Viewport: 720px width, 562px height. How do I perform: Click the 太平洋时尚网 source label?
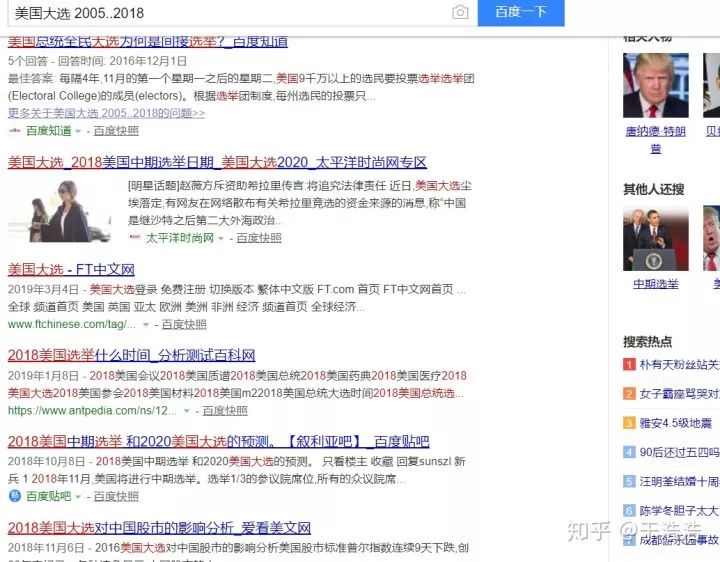[180, 238]
